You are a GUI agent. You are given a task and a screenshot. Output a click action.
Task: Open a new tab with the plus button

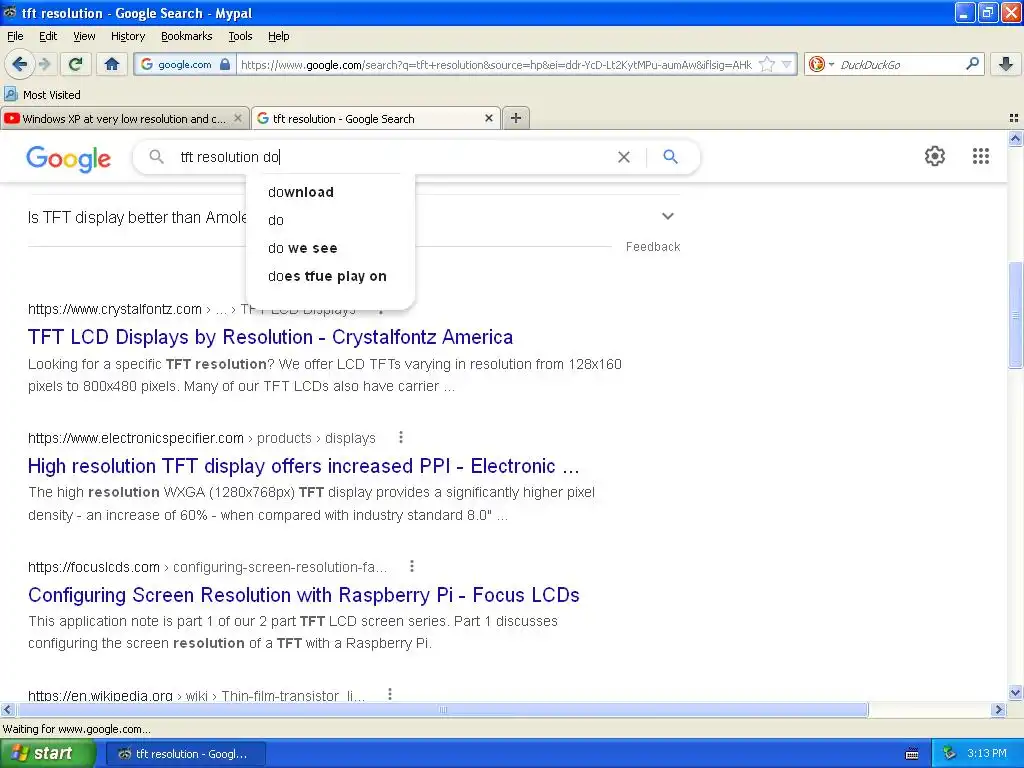point(516,118)
